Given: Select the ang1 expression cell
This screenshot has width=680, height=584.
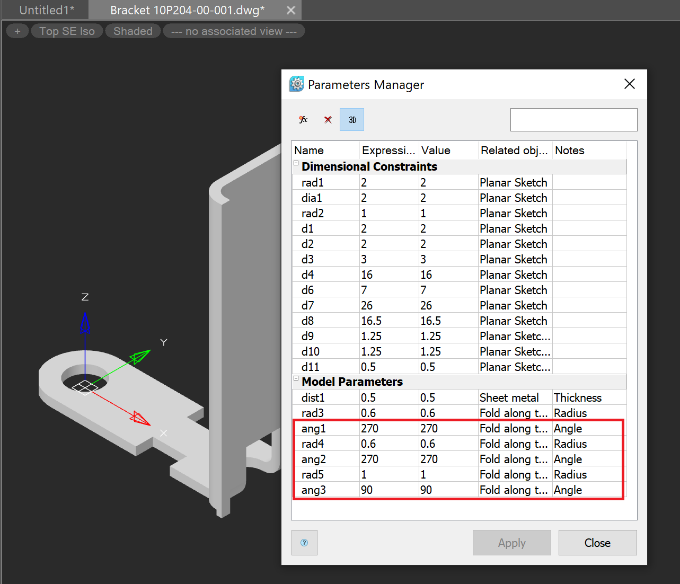Looking at the screenshot, I should (x=387, y=429).
